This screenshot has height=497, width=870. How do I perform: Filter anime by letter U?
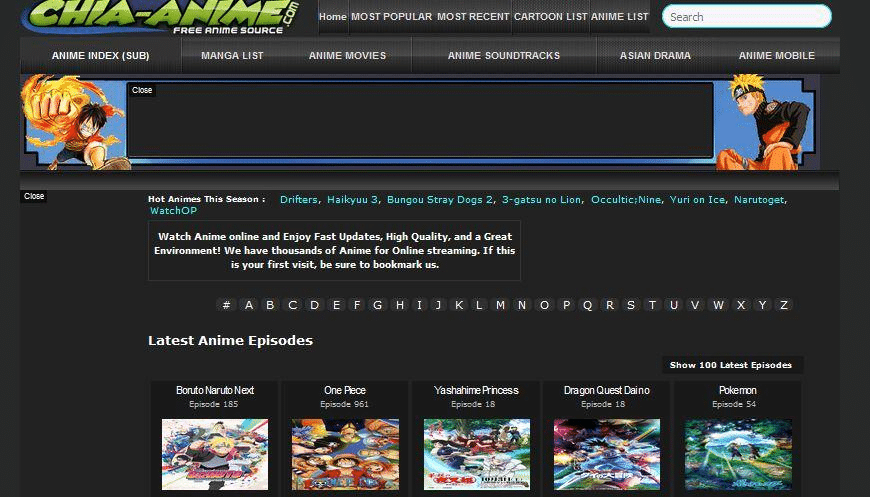click(674, 305)
